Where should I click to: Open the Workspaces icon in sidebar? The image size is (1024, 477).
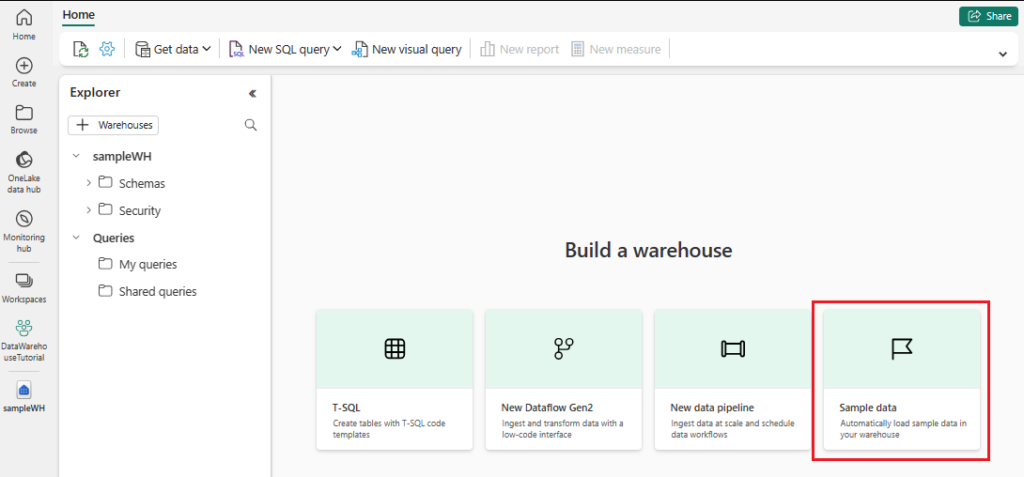tap(24, 281)
